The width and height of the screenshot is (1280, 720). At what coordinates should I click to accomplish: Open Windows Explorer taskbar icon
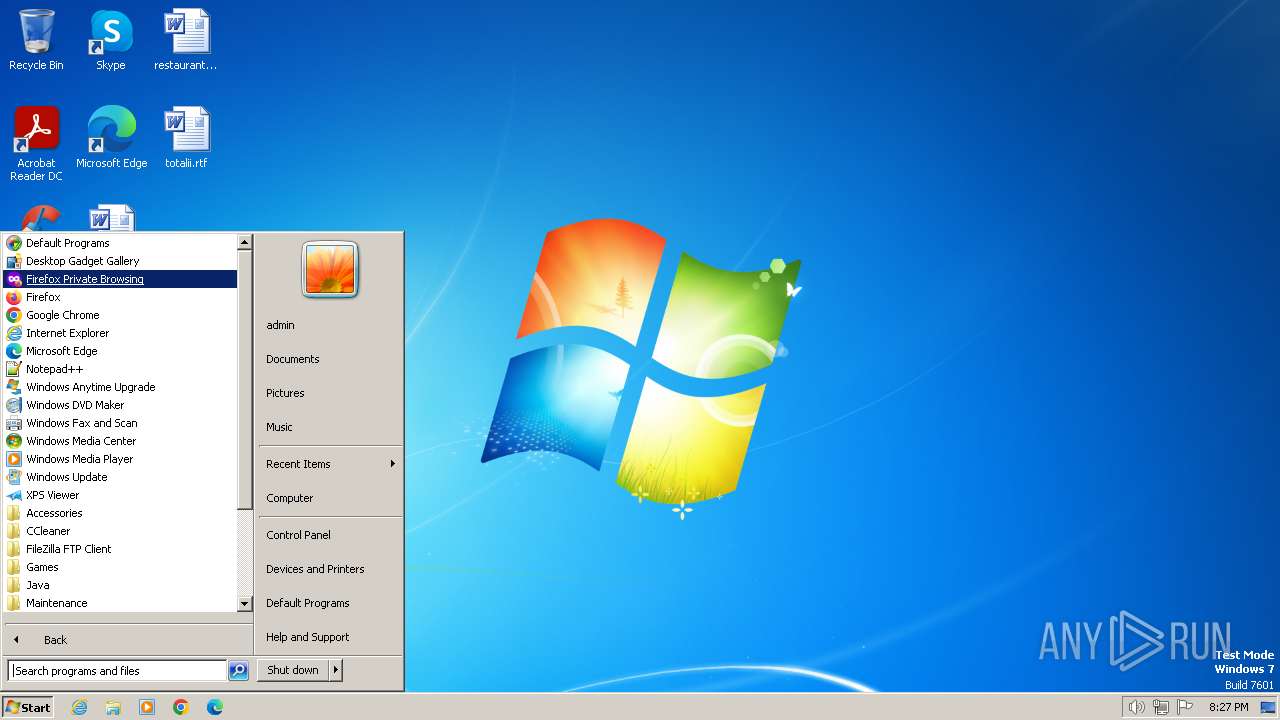pos(113,707)
